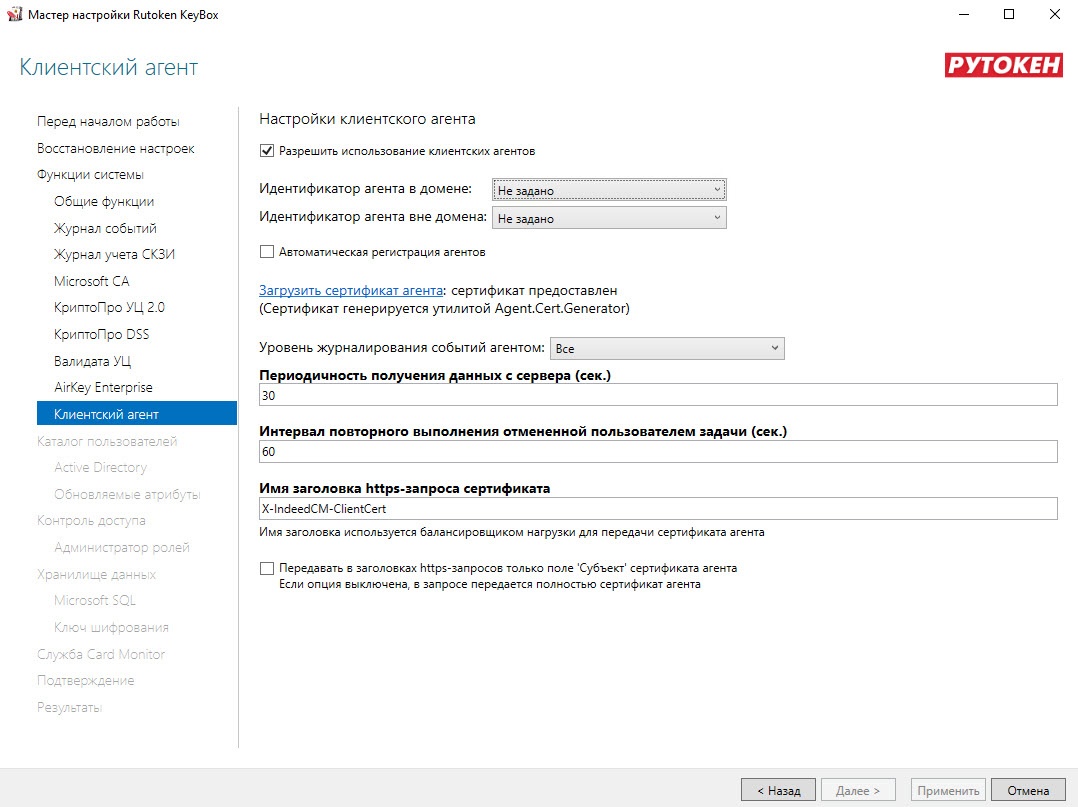The image size is (1078, 807).
Task: Open the 'Уровень журналирования событий агентом' dropdown
Action: 666,348
